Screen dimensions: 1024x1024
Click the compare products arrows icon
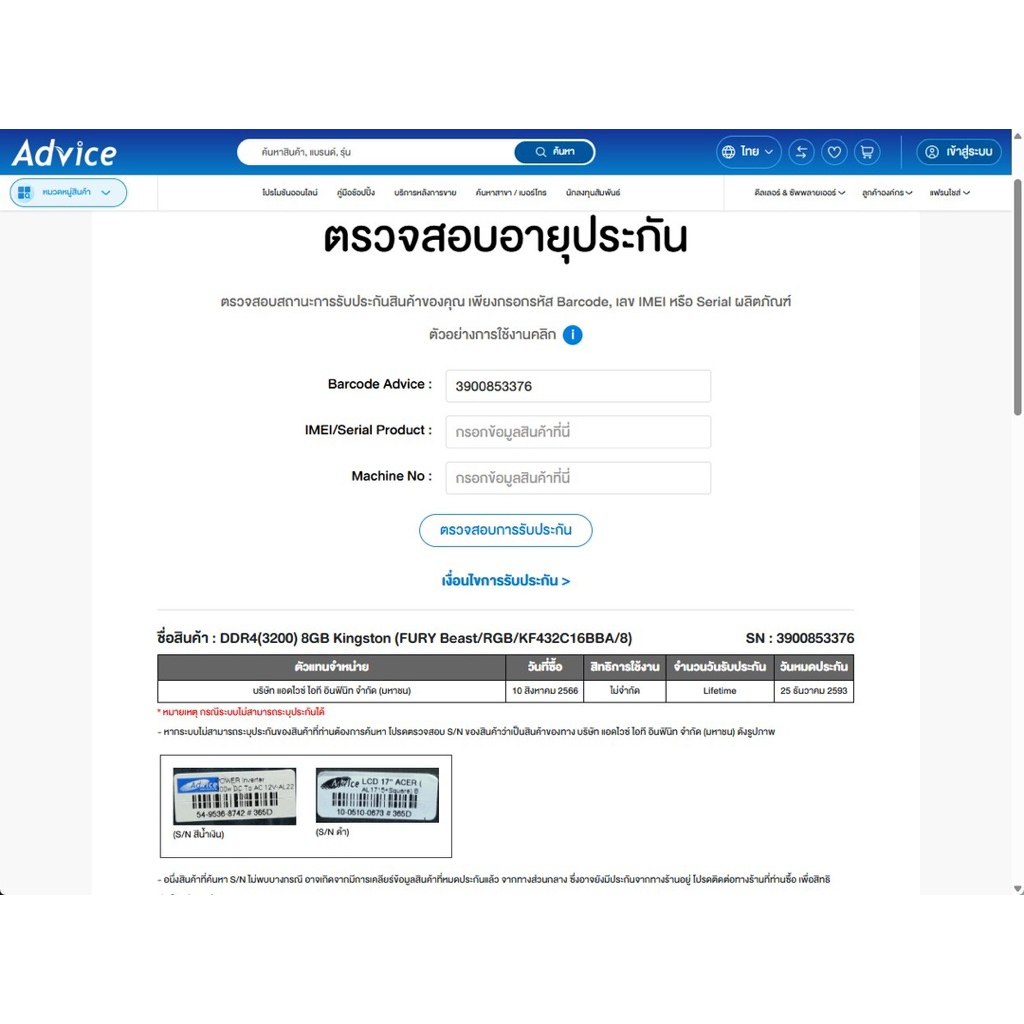pos(801,152)
